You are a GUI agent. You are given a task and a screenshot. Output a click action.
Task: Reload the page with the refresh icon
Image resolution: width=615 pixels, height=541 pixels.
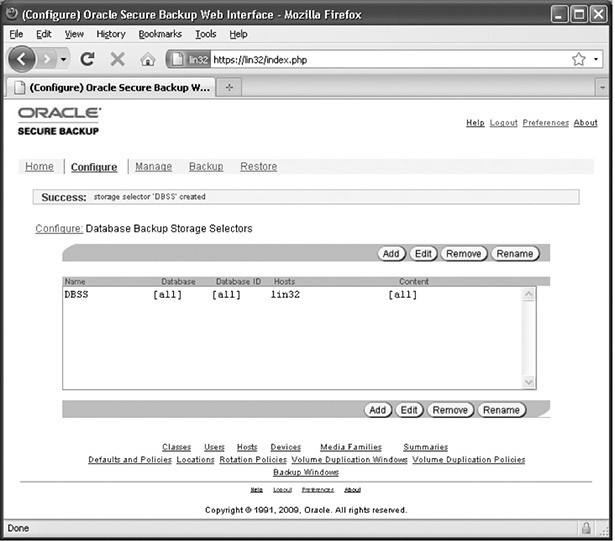pos(87,59)
